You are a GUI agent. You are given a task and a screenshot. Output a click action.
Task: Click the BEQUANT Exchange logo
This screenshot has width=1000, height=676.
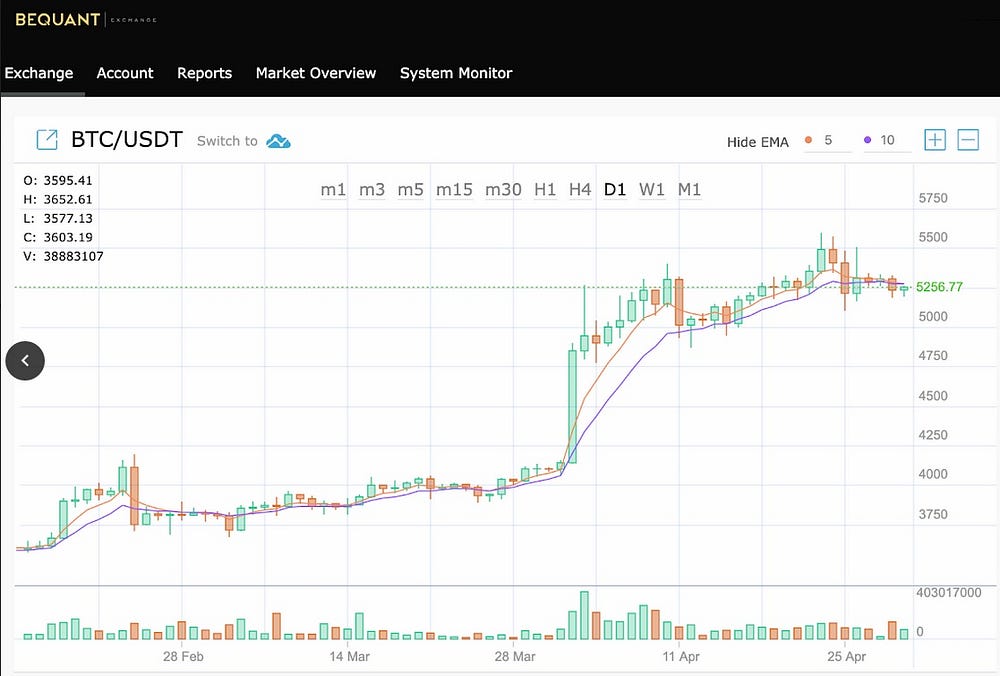pyautogui.click(x=86, y=19)
